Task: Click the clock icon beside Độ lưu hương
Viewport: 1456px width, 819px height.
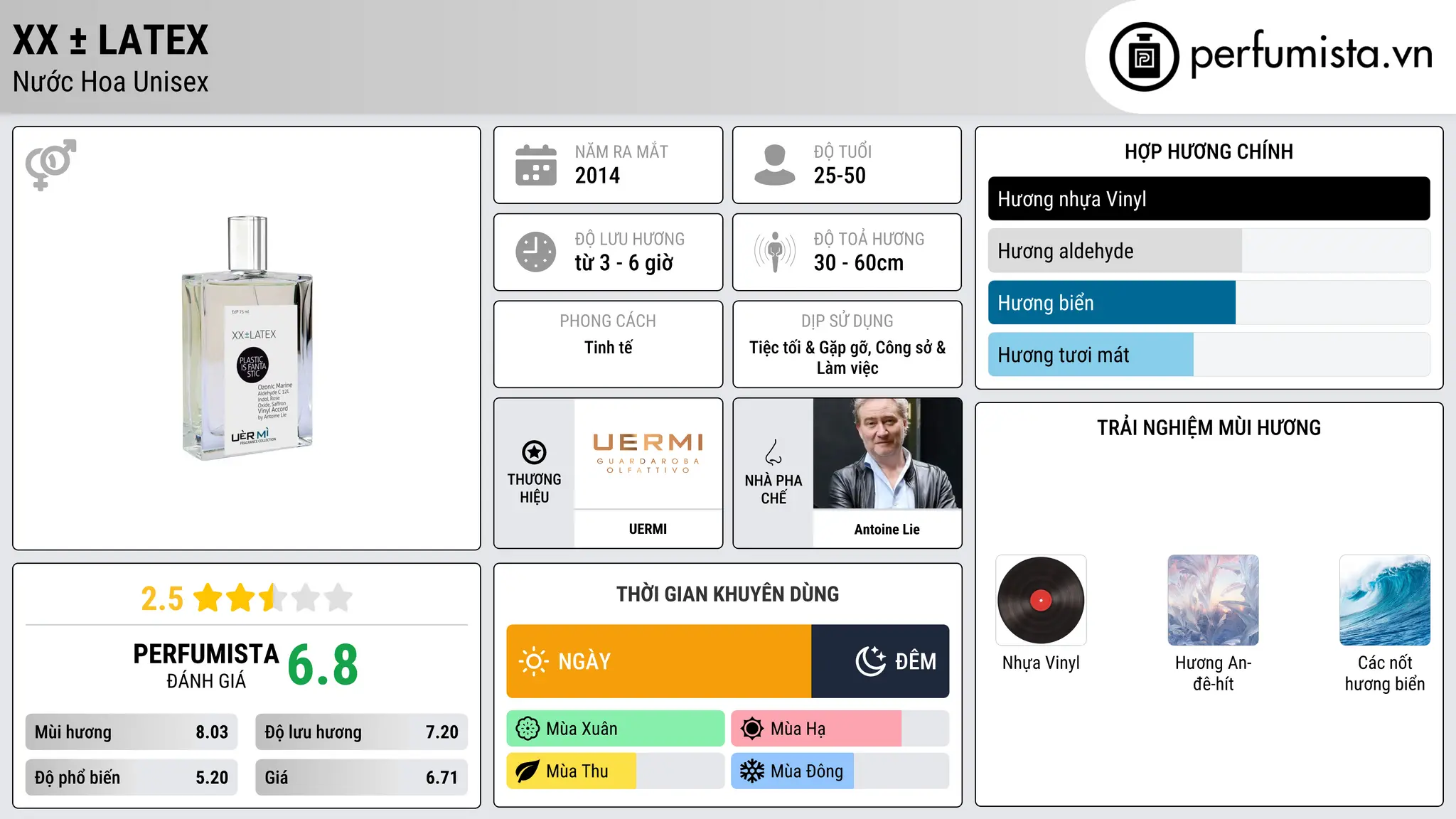Action: 536,252
